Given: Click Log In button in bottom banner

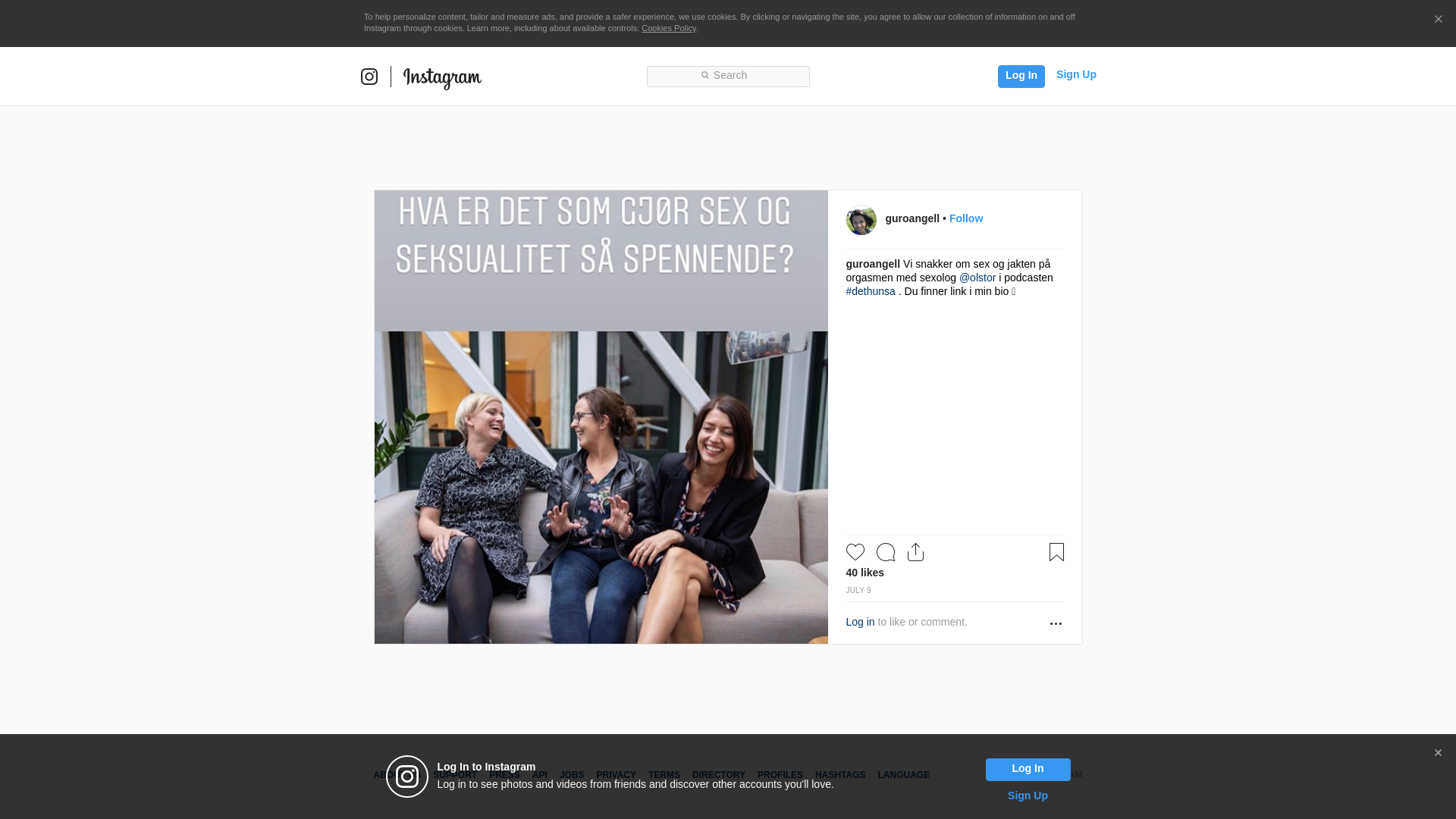Looking at the screenshot, I should 1028,770.
